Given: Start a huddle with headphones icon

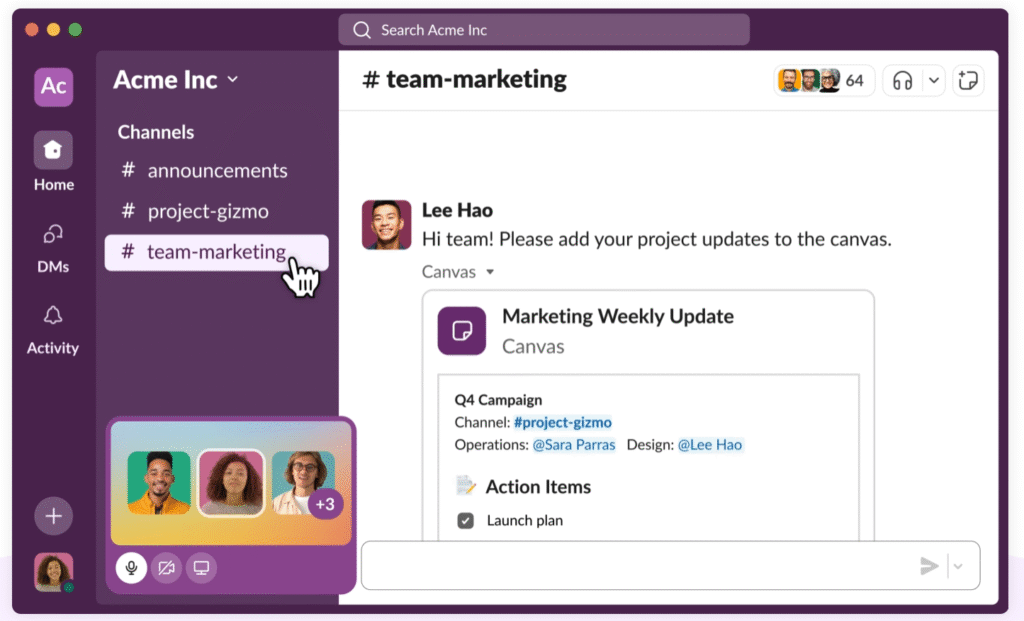Looking at the screenshot, I should pos(903,81).
